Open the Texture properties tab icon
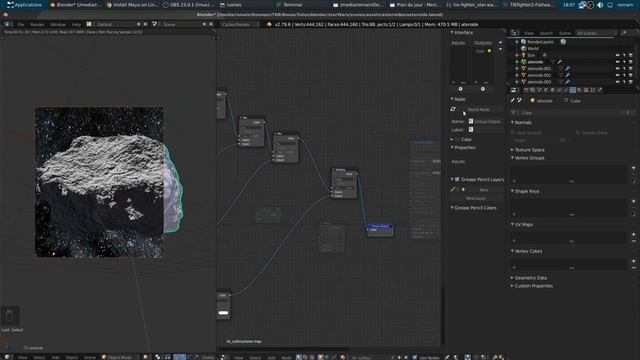The height and width of the screenshot is (360, 640). tap(586, 90)
